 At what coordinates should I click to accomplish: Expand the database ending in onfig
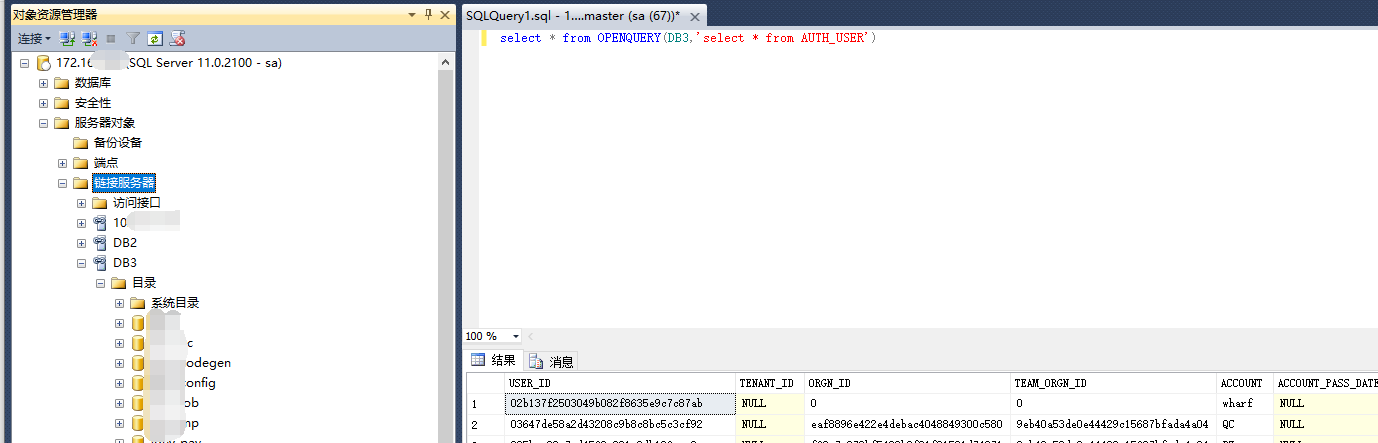(119, 383)
